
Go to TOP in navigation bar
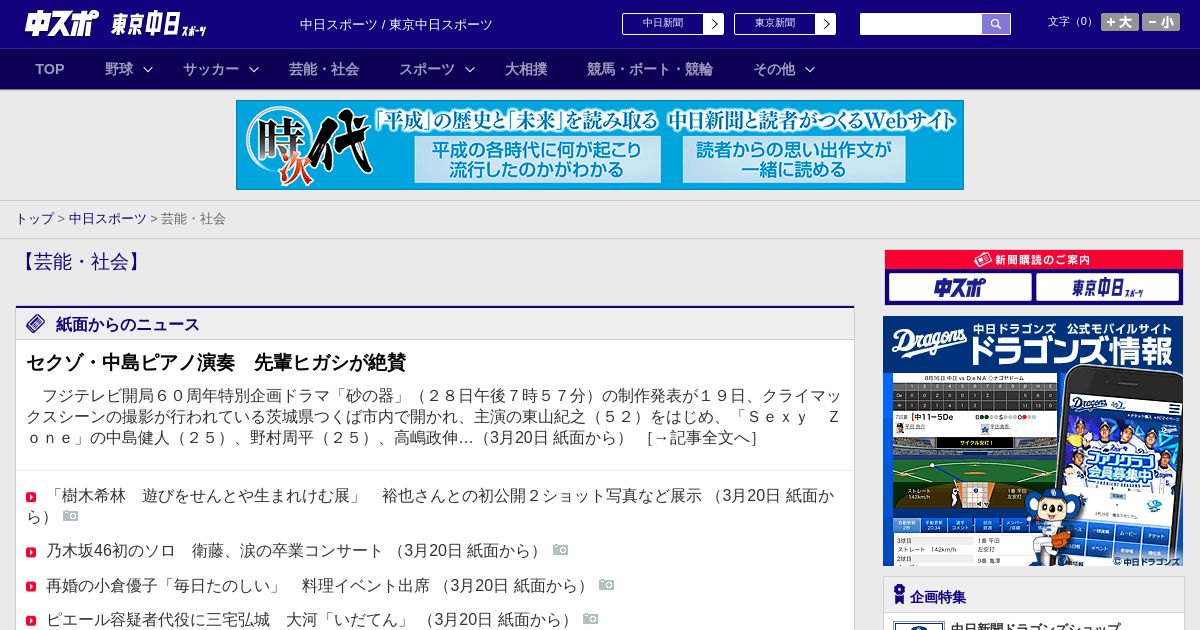point(50,69)
